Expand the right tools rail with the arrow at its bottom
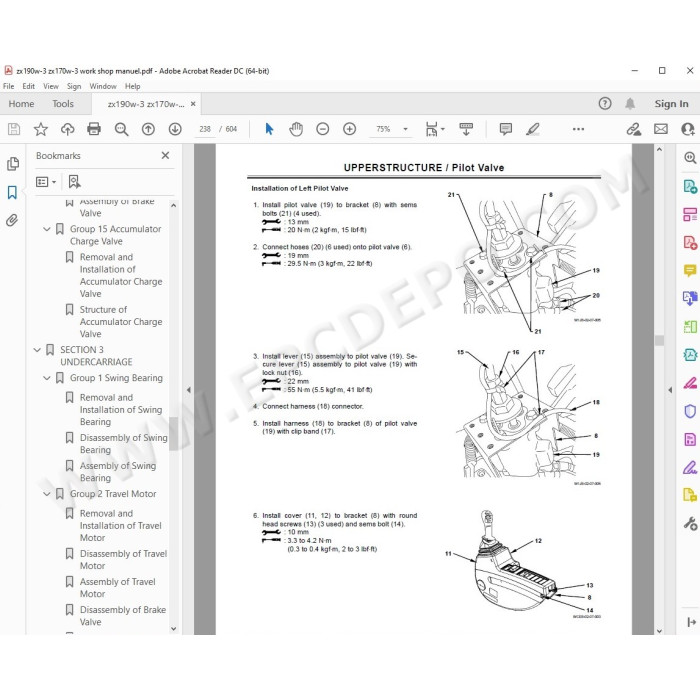700x700 pixels. tap(691, 622)
